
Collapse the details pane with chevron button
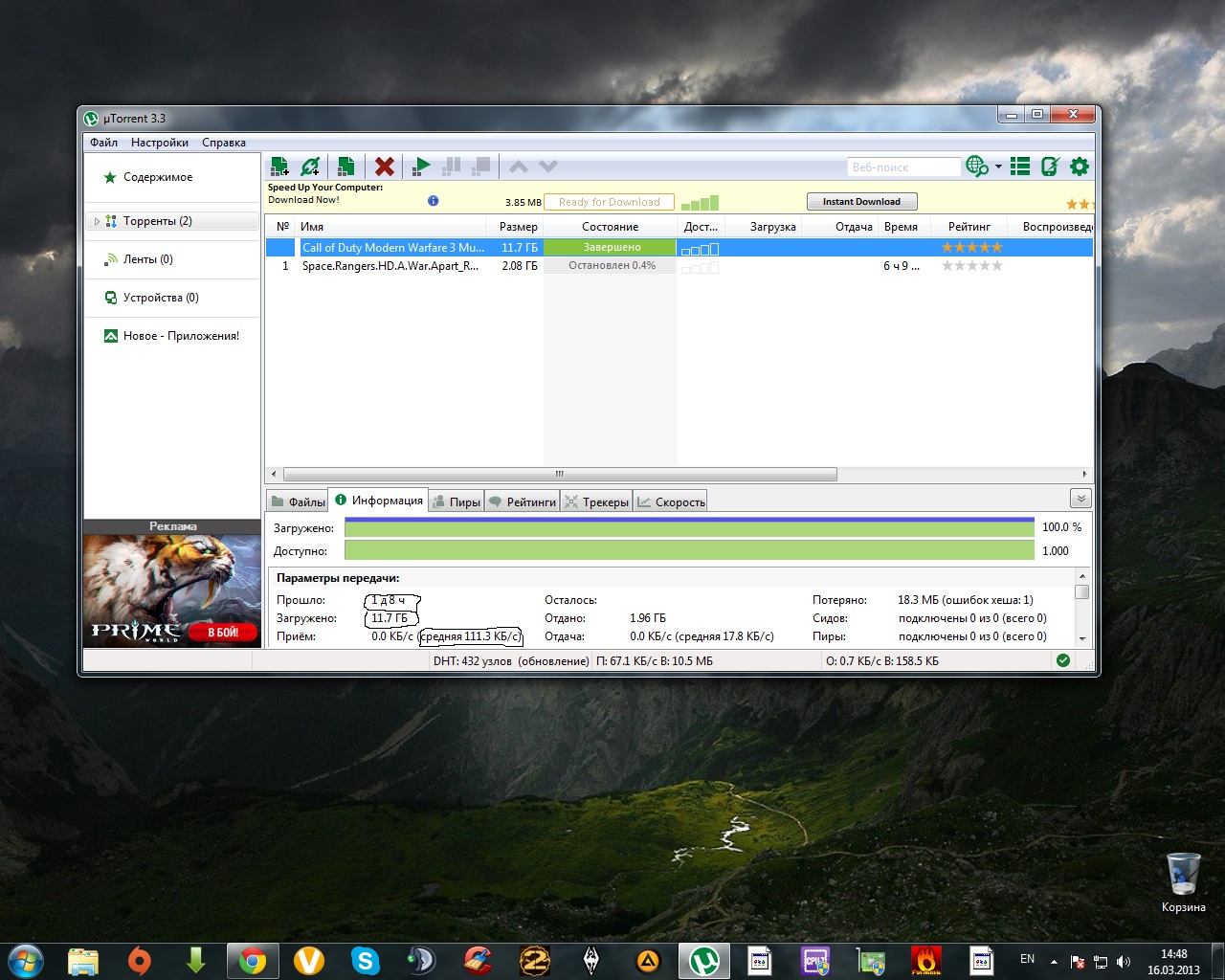coord(1080,499)
